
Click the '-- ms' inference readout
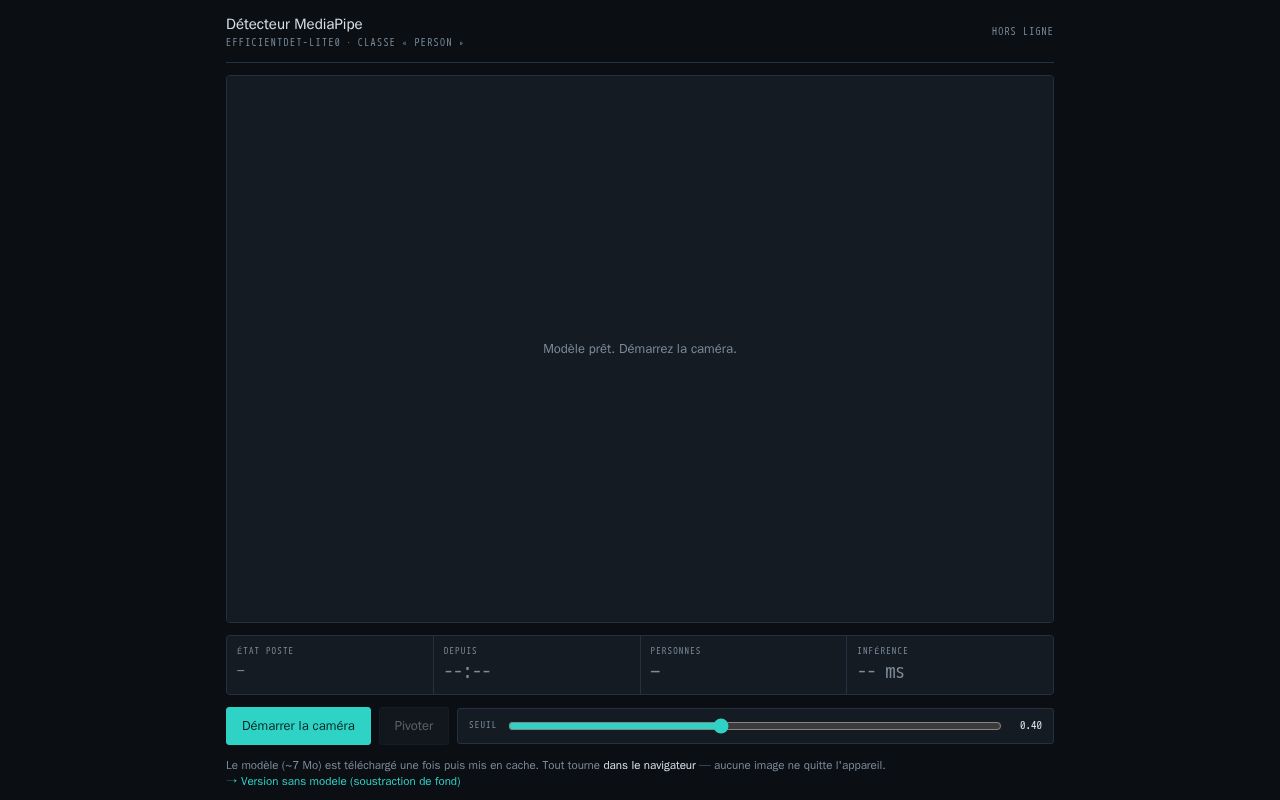coord(881,671)
